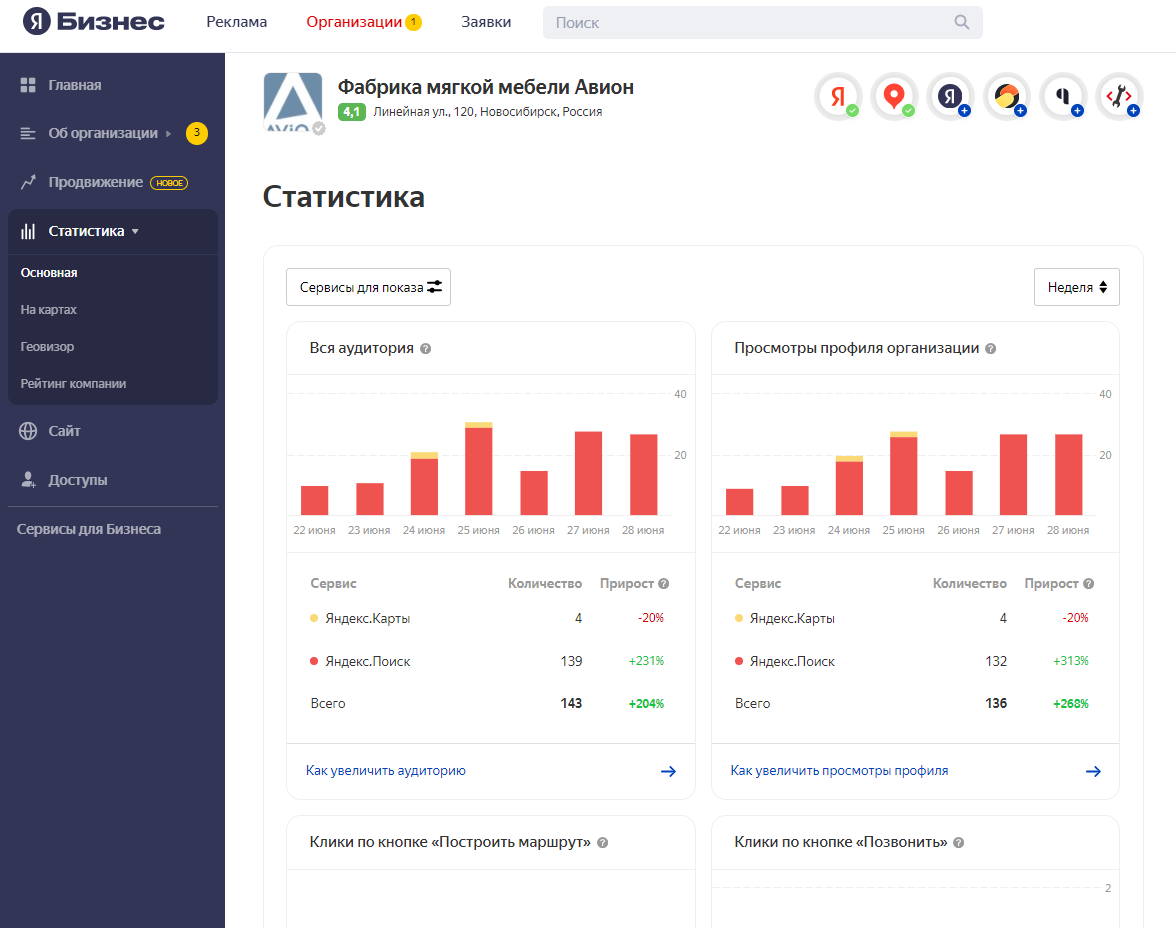The image size is (1176, 928).
Task: Click help icon next to Позвонить title
Action: tap(958, 842)
